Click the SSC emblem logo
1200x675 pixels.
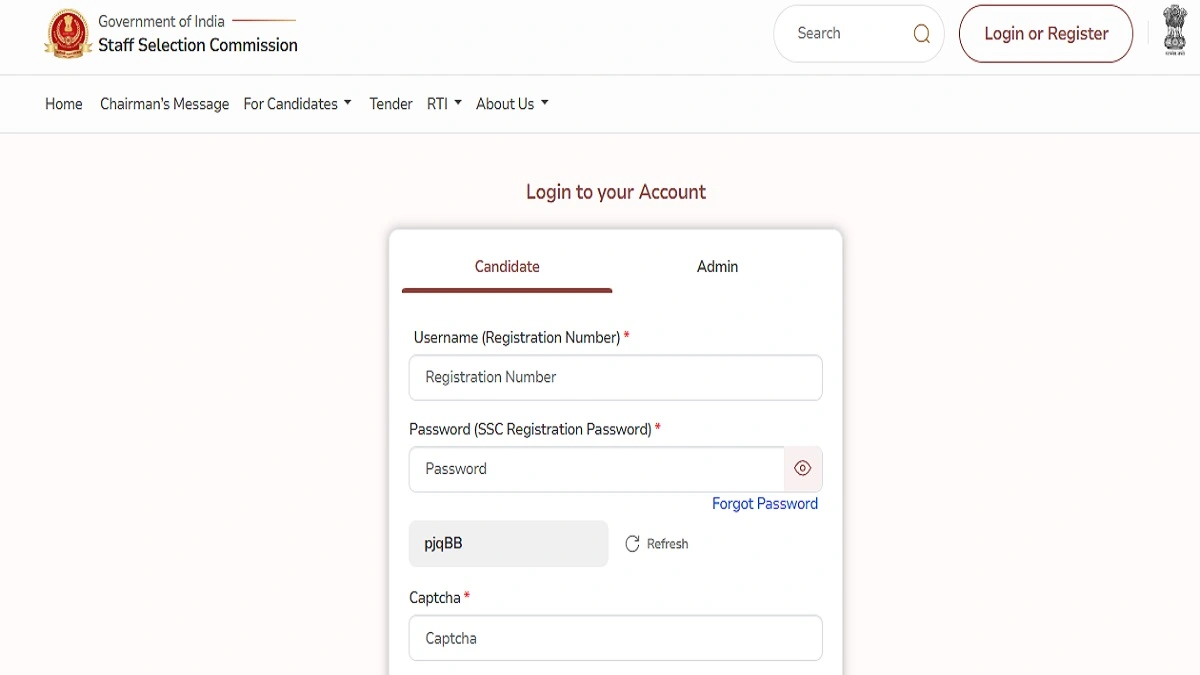click(x=68, y=33)
